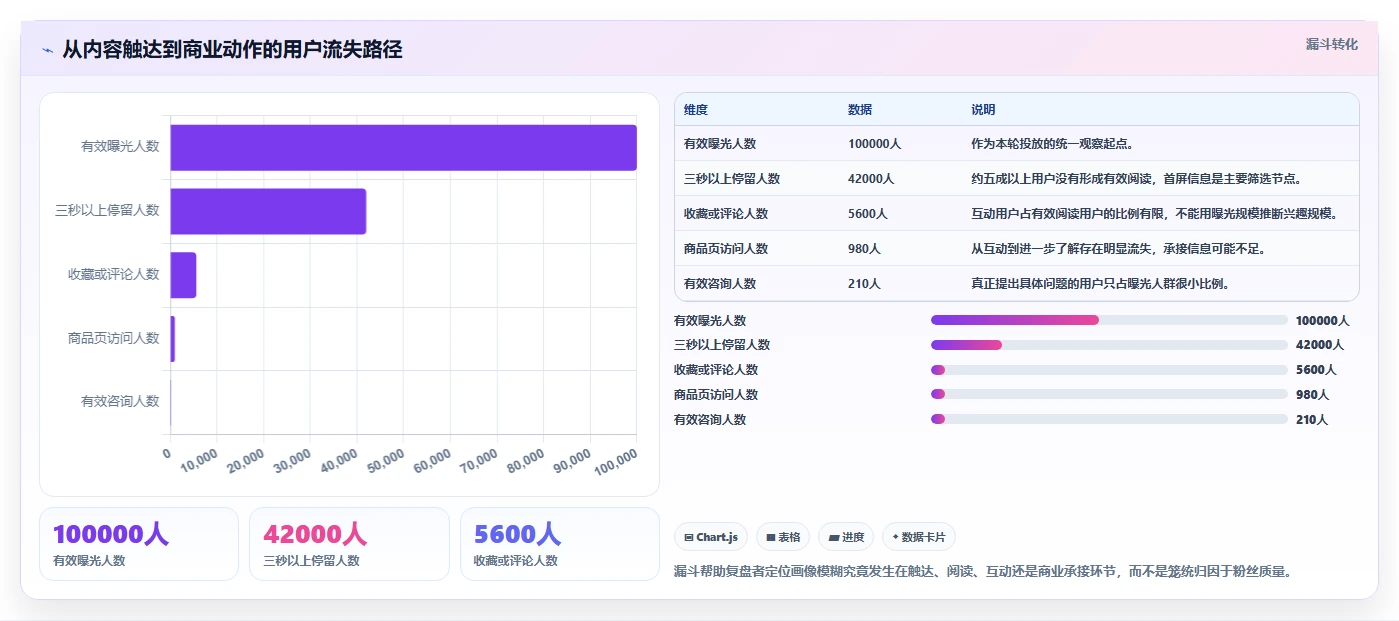Click the 50,000 x-axis tick label
The height and width of the screenshot is (621, 1399).
(x=385, y=461)
